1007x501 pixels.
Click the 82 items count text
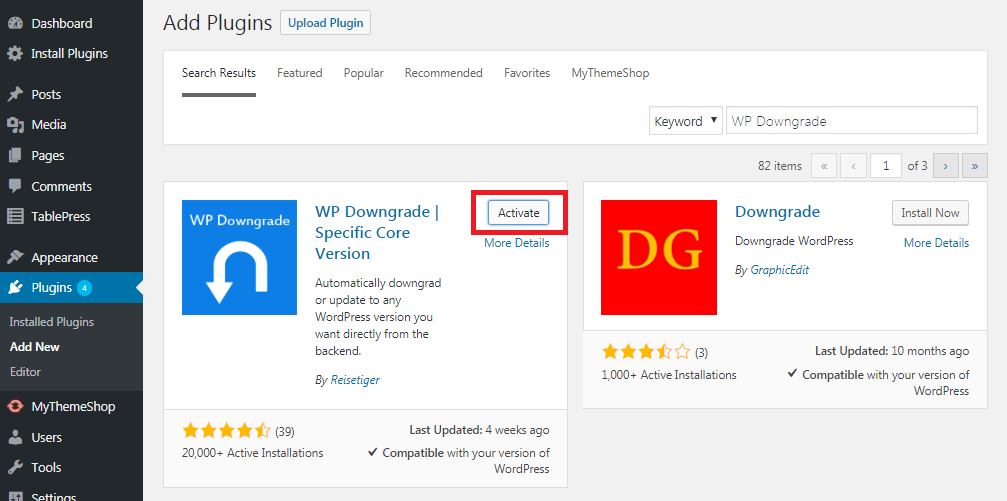coord(780,166)
